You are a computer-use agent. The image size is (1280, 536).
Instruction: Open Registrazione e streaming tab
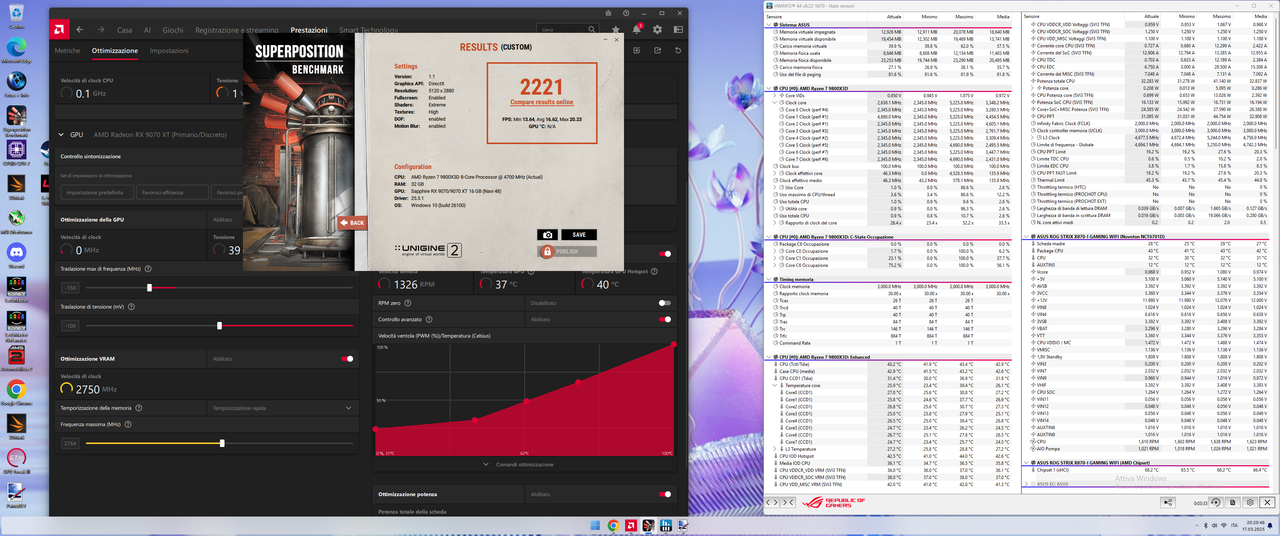click(237, 30)
